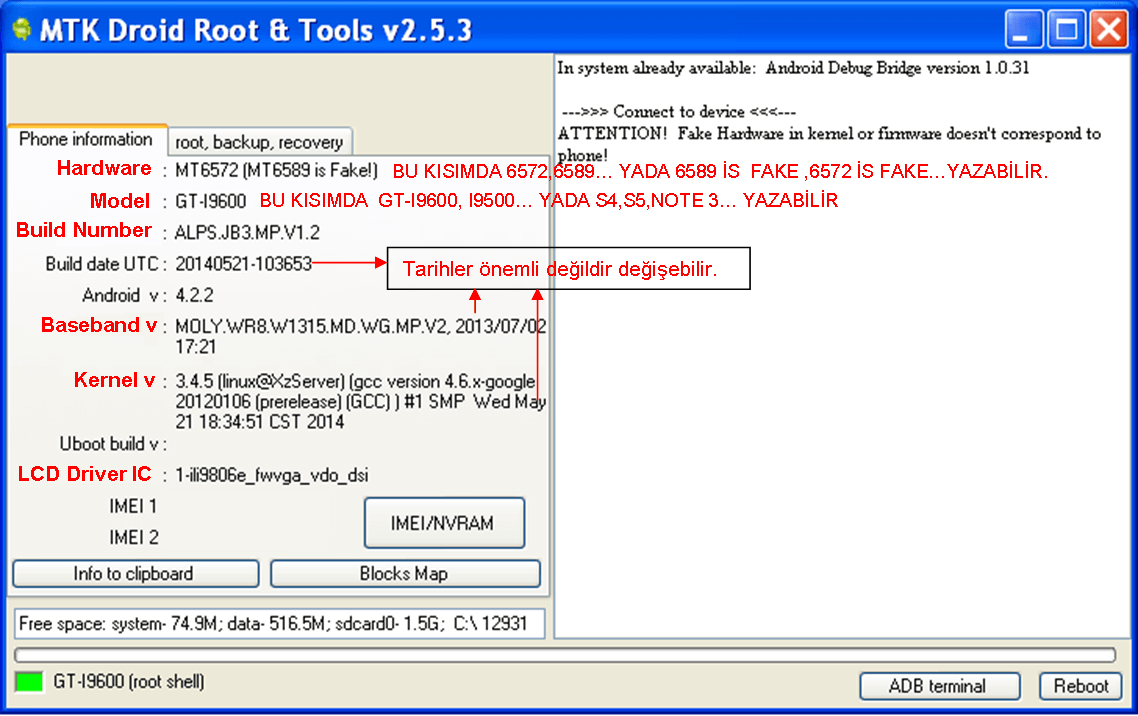The width and height of the screenshot is (1138, 716).
Task: Switch to the Phone information tab
Action: 86,140
